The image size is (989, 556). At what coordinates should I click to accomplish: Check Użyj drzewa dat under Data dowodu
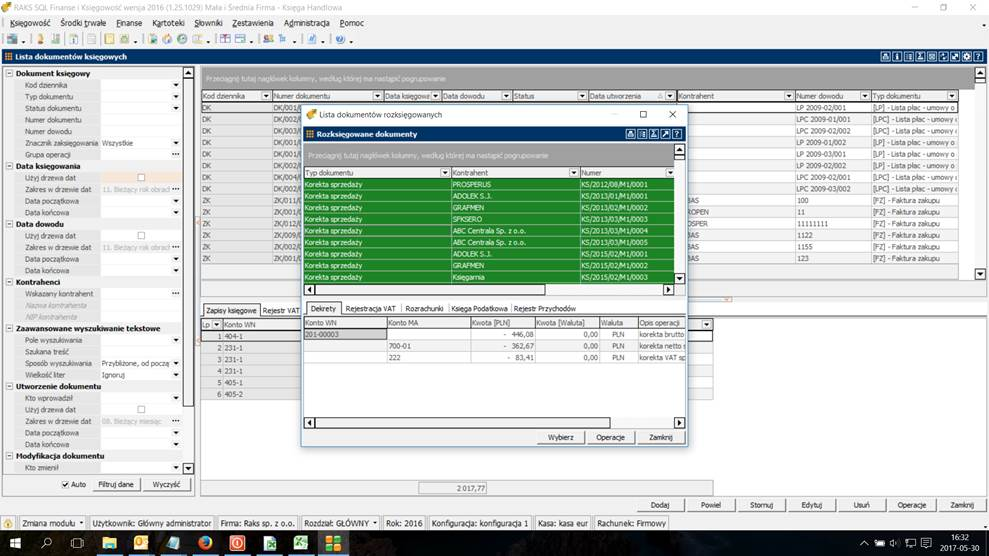click(x=141, y=236)
